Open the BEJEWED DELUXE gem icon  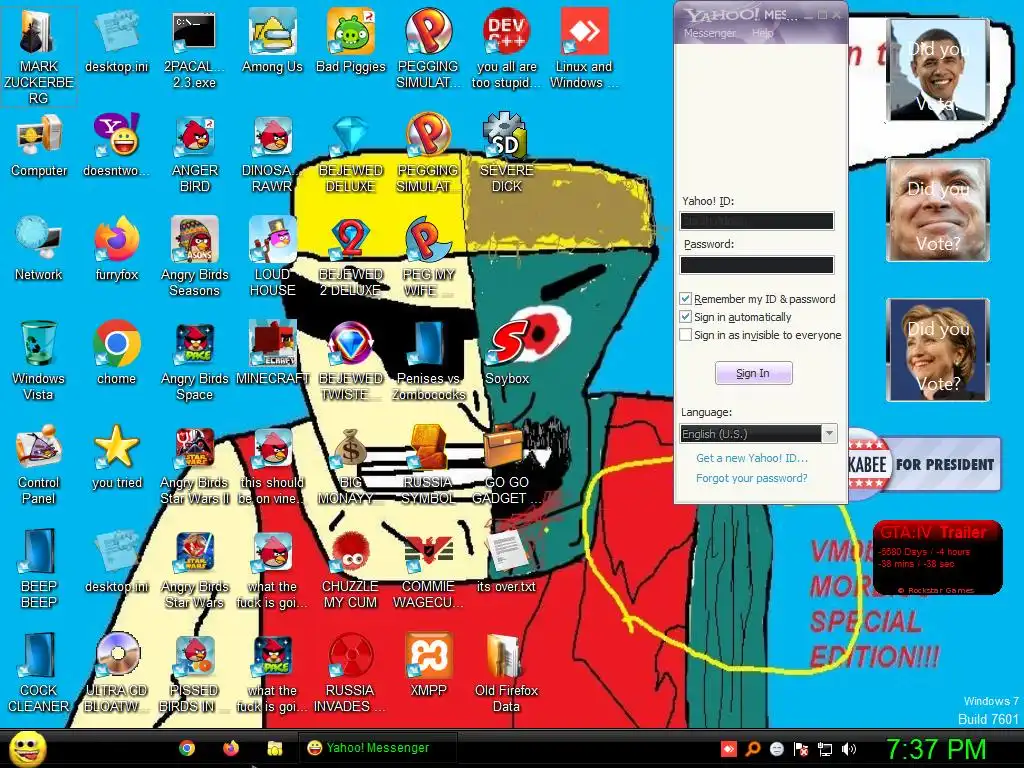click(351, 153)
